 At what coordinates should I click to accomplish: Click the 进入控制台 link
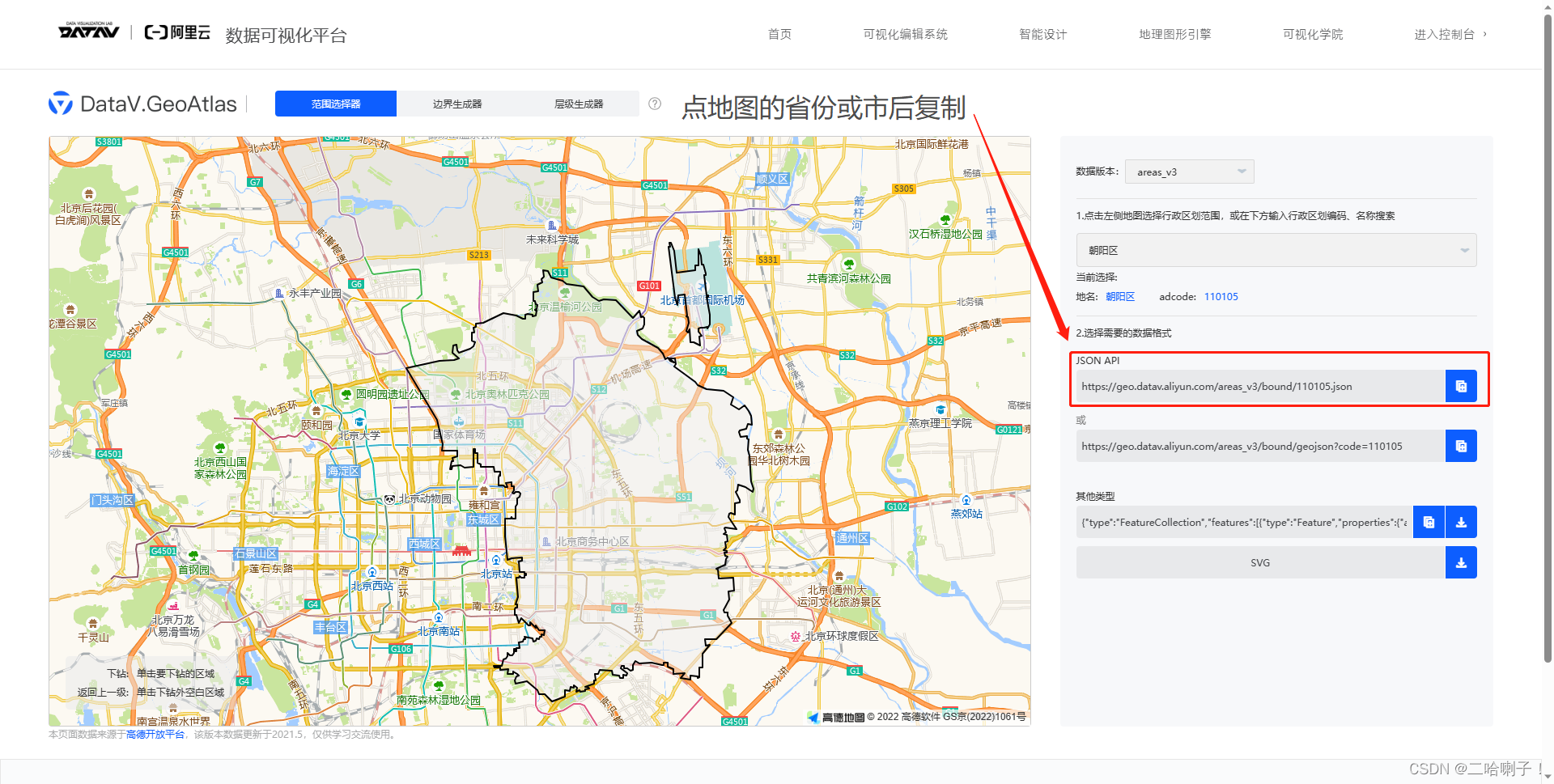[x=1450, y=34]
